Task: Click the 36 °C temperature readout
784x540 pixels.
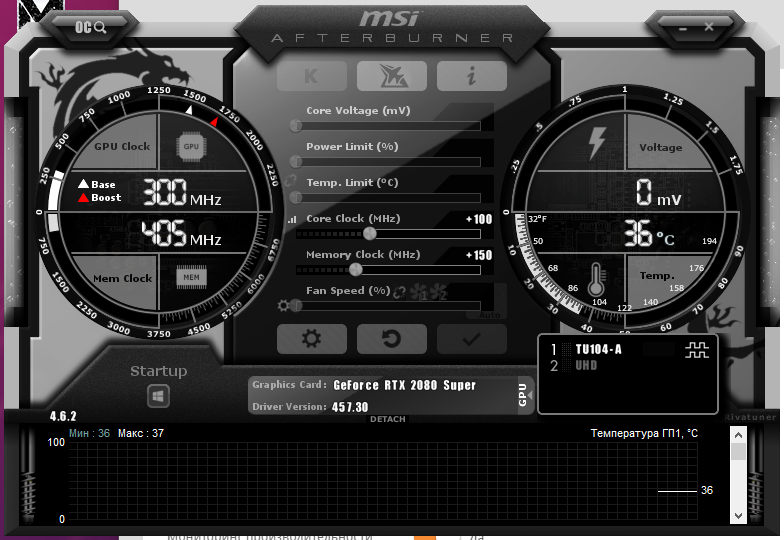Action: [x=649, y=234]
